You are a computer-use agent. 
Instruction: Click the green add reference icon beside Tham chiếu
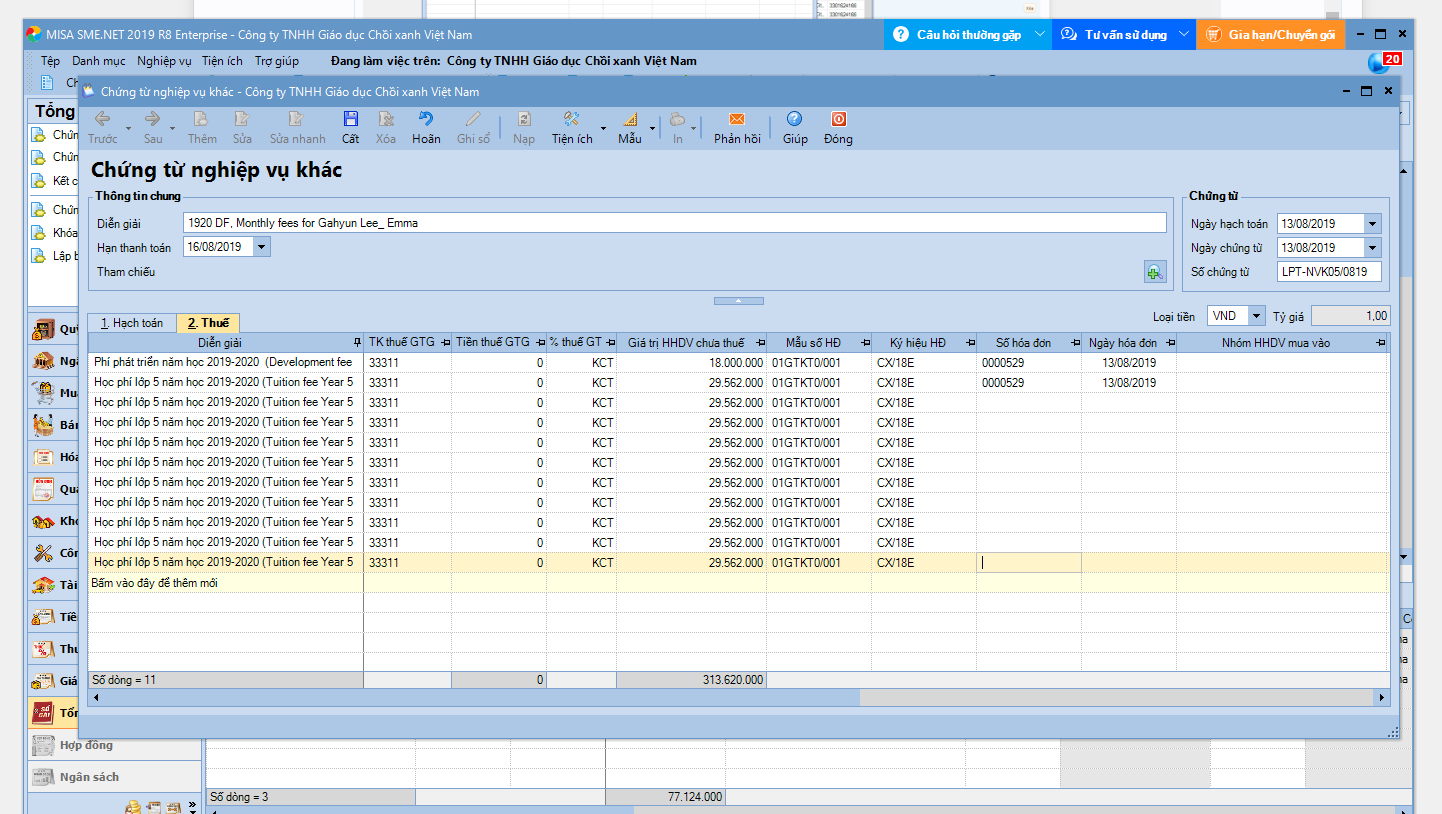(x=1154, y=272)
